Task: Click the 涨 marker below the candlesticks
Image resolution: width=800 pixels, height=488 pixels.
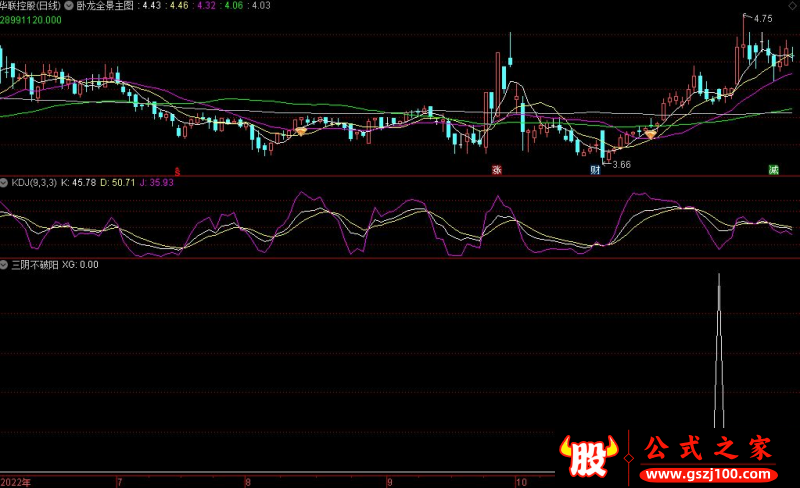Action: point(495,170)
